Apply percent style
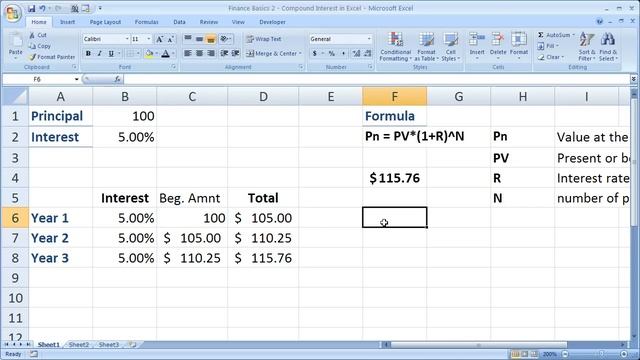640x360 pixels. pos(331,53)
